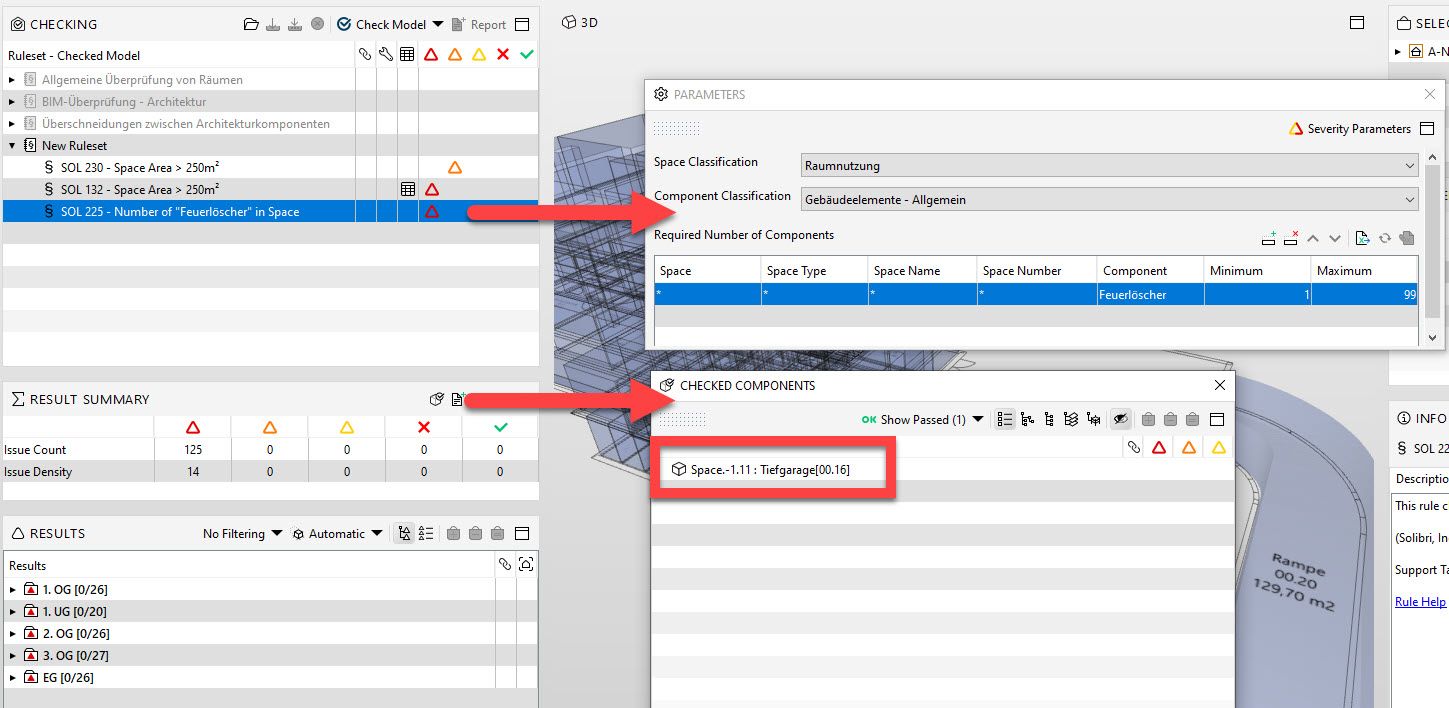Click the table column header icon in Checking
This screenshot has width=1449, height=708.
point(407,55)
